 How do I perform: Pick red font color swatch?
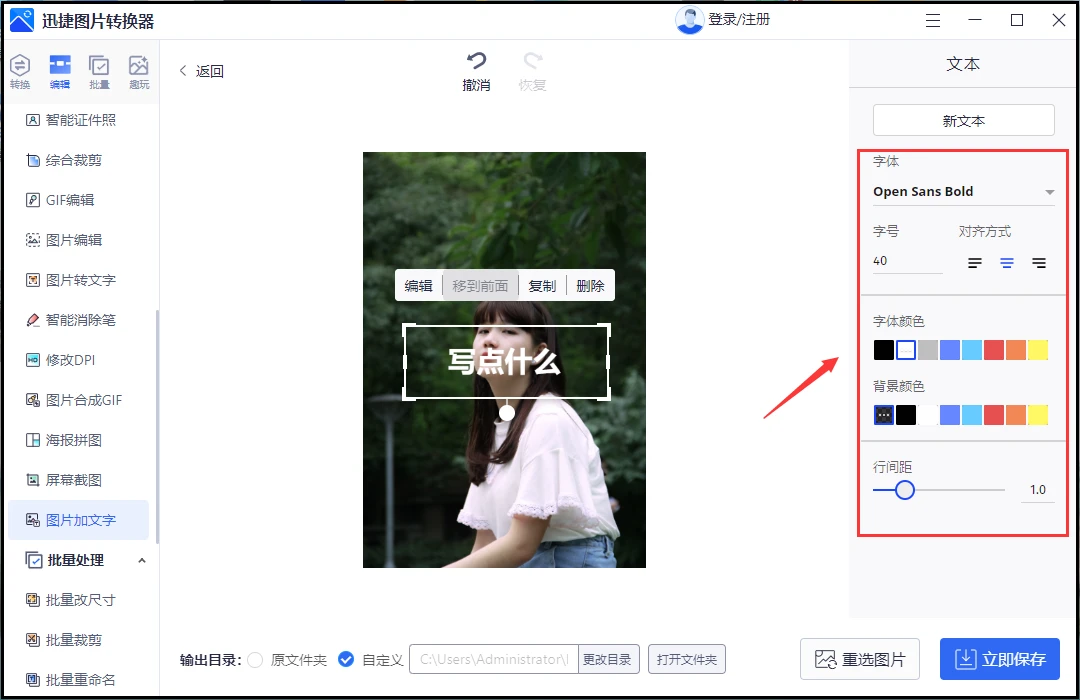point(994,350)
